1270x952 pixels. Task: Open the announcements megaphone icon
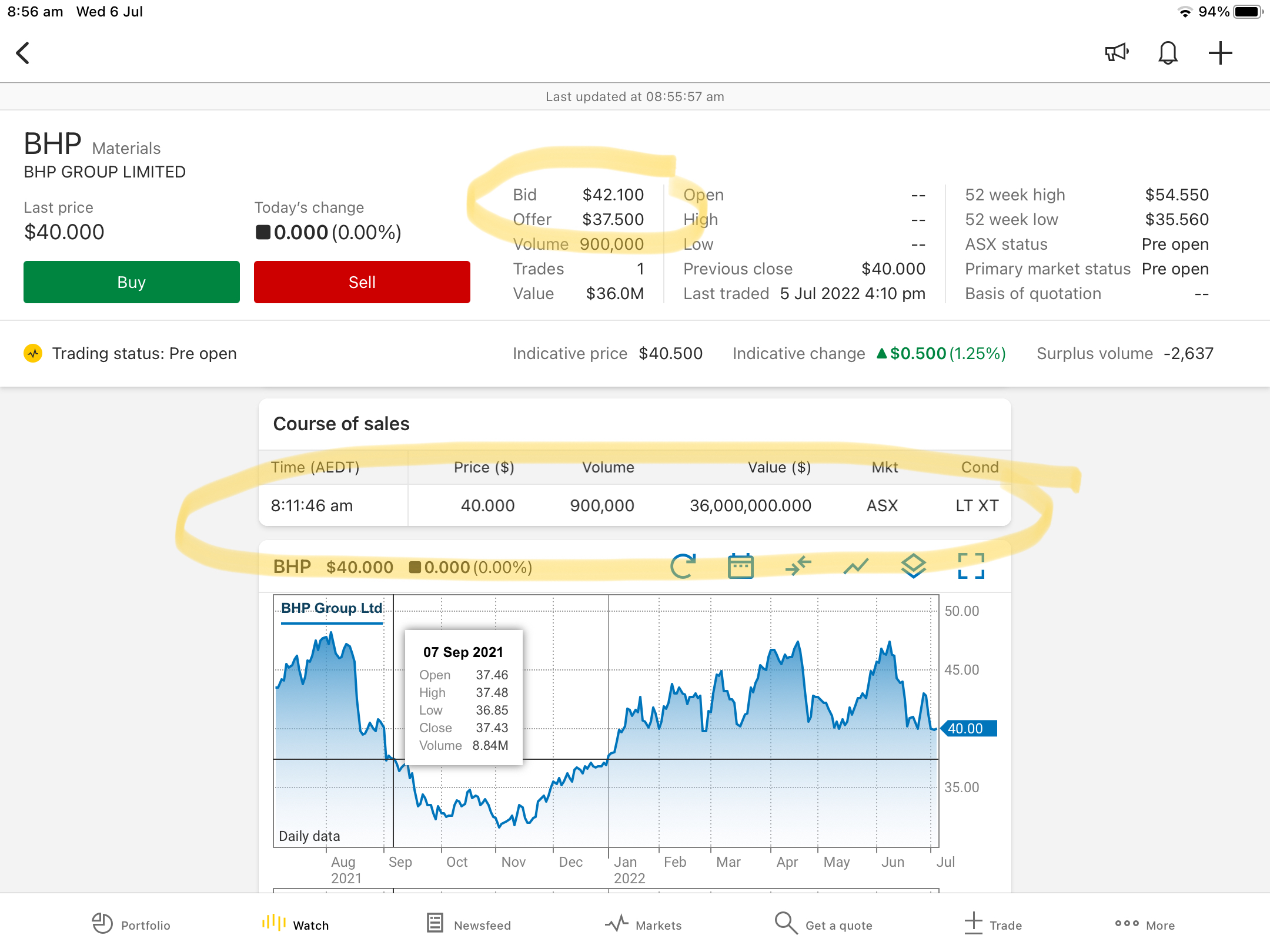pyautogui.click(x=1116, y=53)
